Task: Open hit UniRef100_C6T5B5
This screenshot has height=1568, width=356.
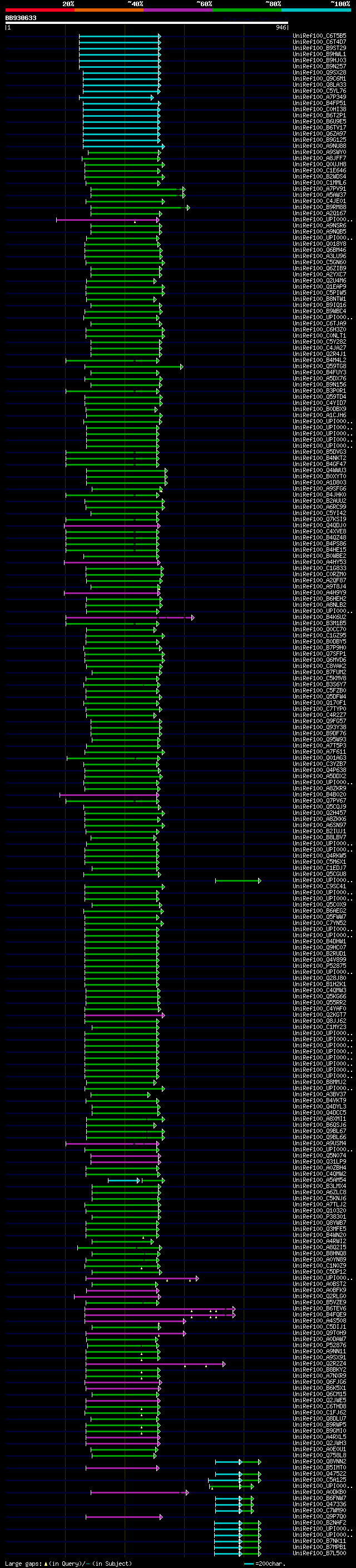Action: pos(319,36)
